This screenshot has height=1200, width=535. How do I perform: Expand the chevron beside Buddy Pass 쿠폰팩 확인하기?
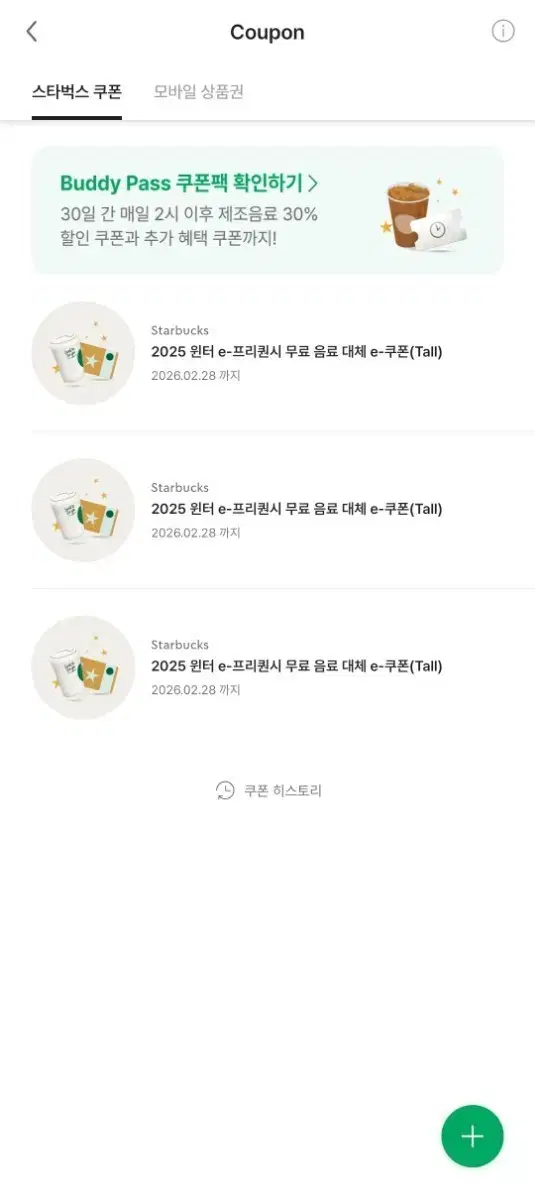[313, 183]
